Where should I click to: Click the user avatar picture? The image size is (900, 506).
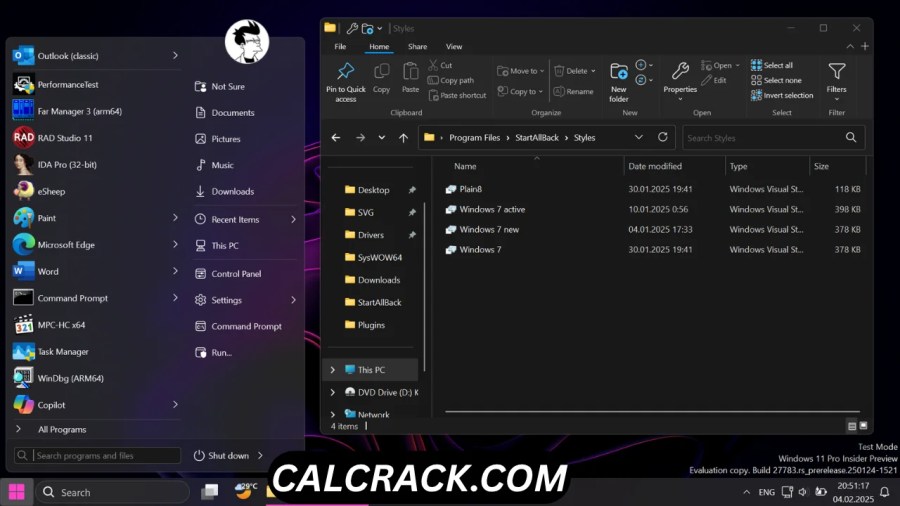(x=247, y=41)
